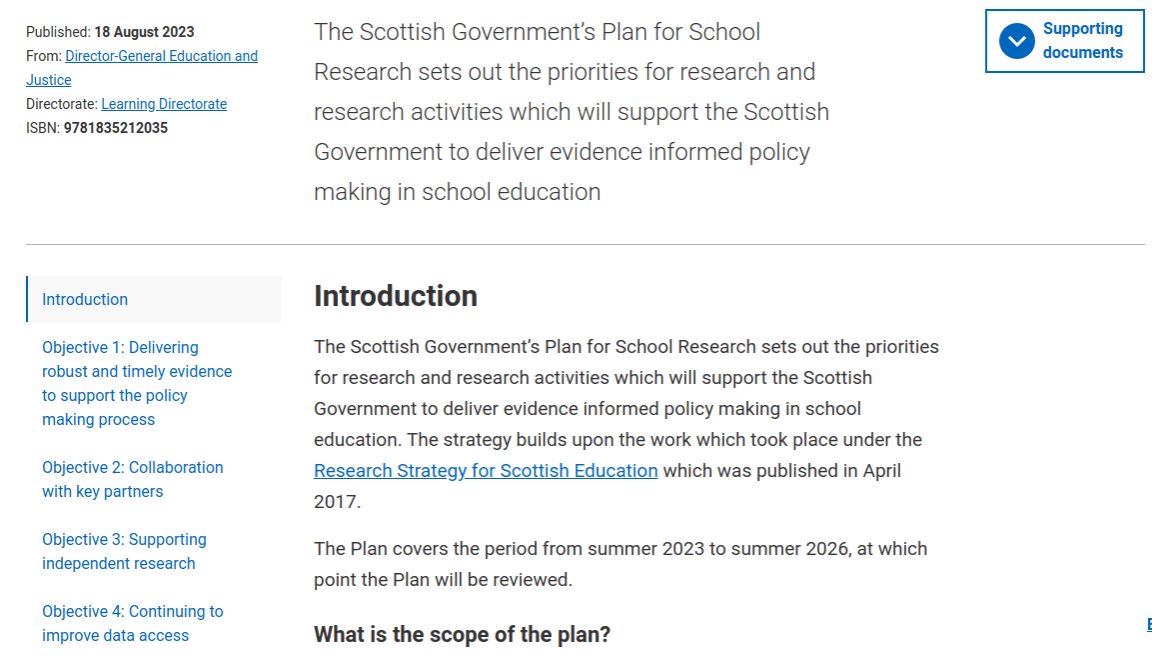Image resolution: width=1152 pixels, height=661 pixels.
Task: Click the ISBN number 9781835212035
Action: [115, 128]
